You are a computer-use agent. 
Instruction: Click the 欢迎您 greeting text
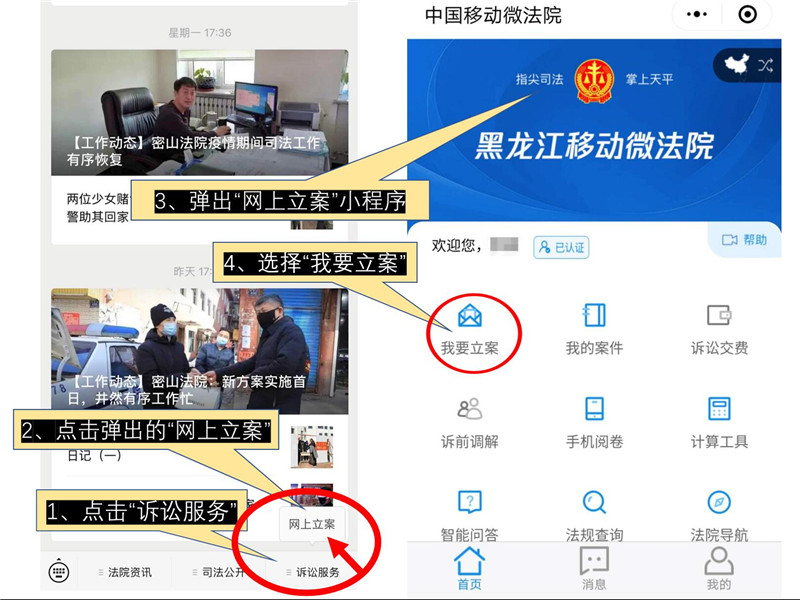(x=457, y=245)
